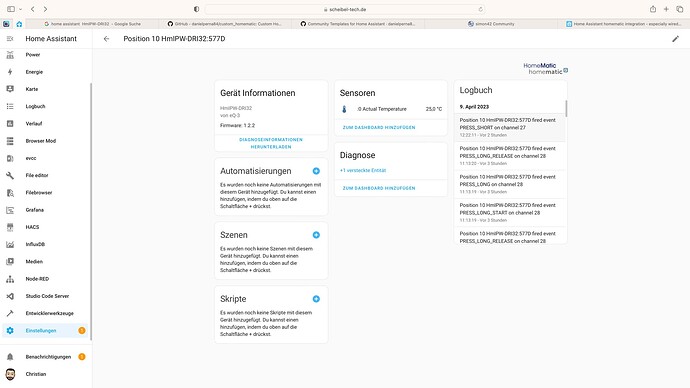The image size is (690, 388).
Task: Open the HomeMatic integration external link icon
Action: point(566,70)
